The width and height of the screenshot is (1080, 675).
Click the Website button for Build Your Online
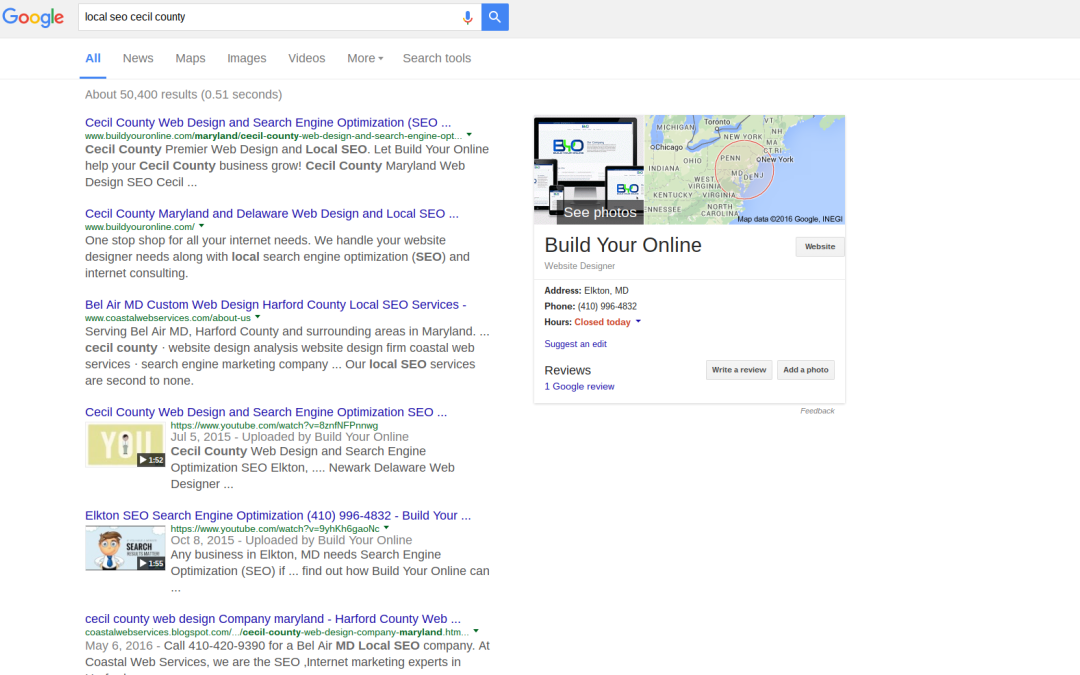(819, 247)
